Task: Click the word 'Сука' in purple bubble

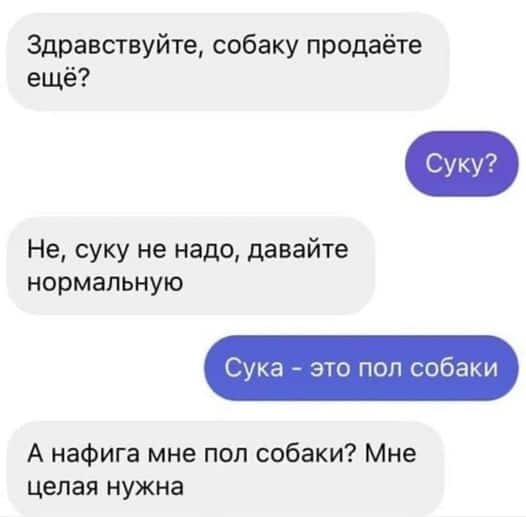Action: tap(254, 367)
